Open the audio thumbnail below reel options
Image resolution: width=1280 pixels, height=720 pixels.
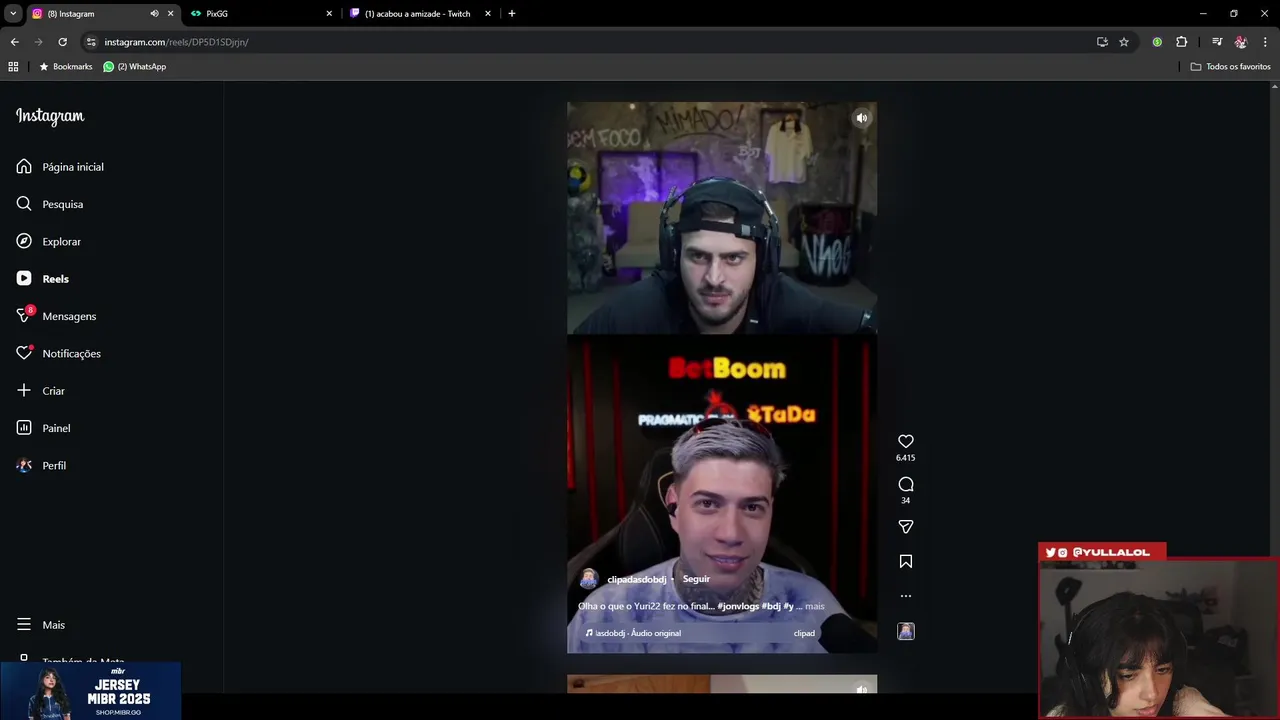(x=906, y=631)
